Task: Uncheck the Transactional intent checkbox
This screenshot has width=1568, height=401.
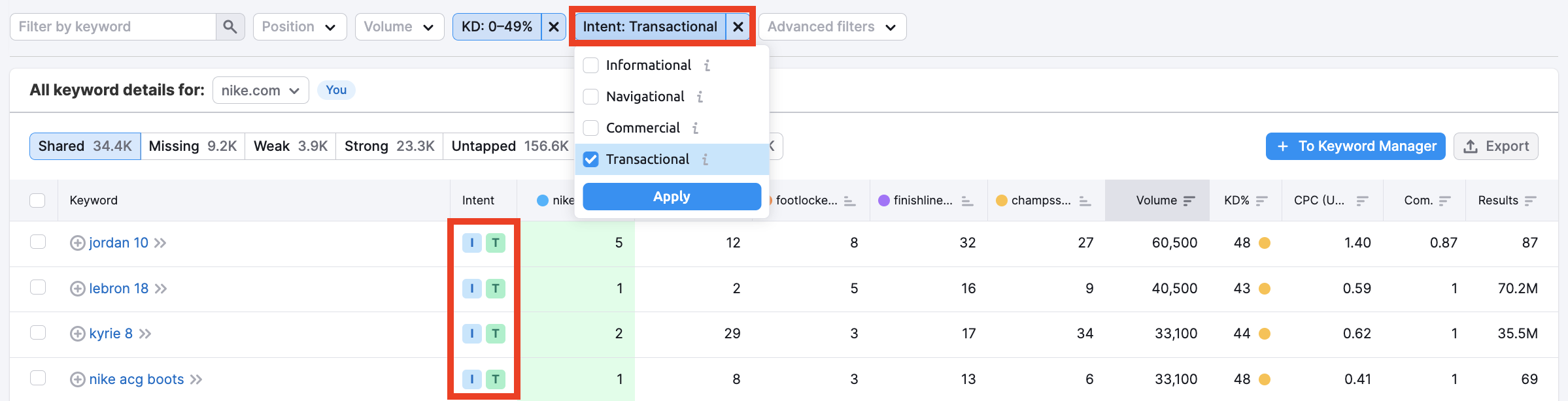Action: tap(590, 159)
